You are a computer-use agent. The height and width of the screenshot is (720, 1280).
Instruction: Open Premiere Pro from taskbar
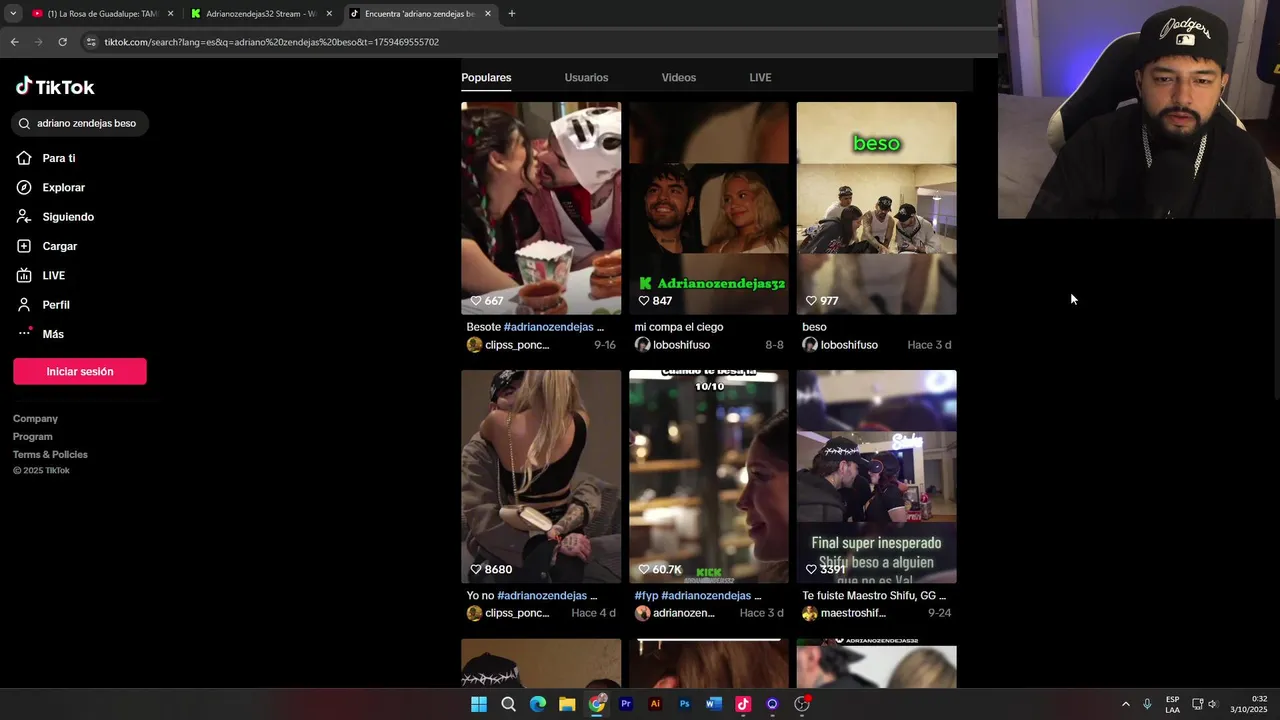[626, 704]
